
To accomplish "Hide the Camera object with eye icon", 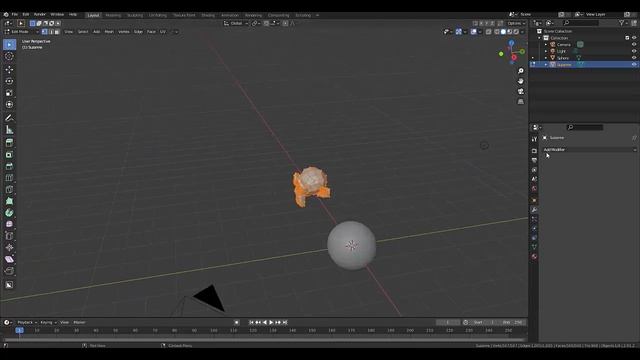I will point(634,44).
